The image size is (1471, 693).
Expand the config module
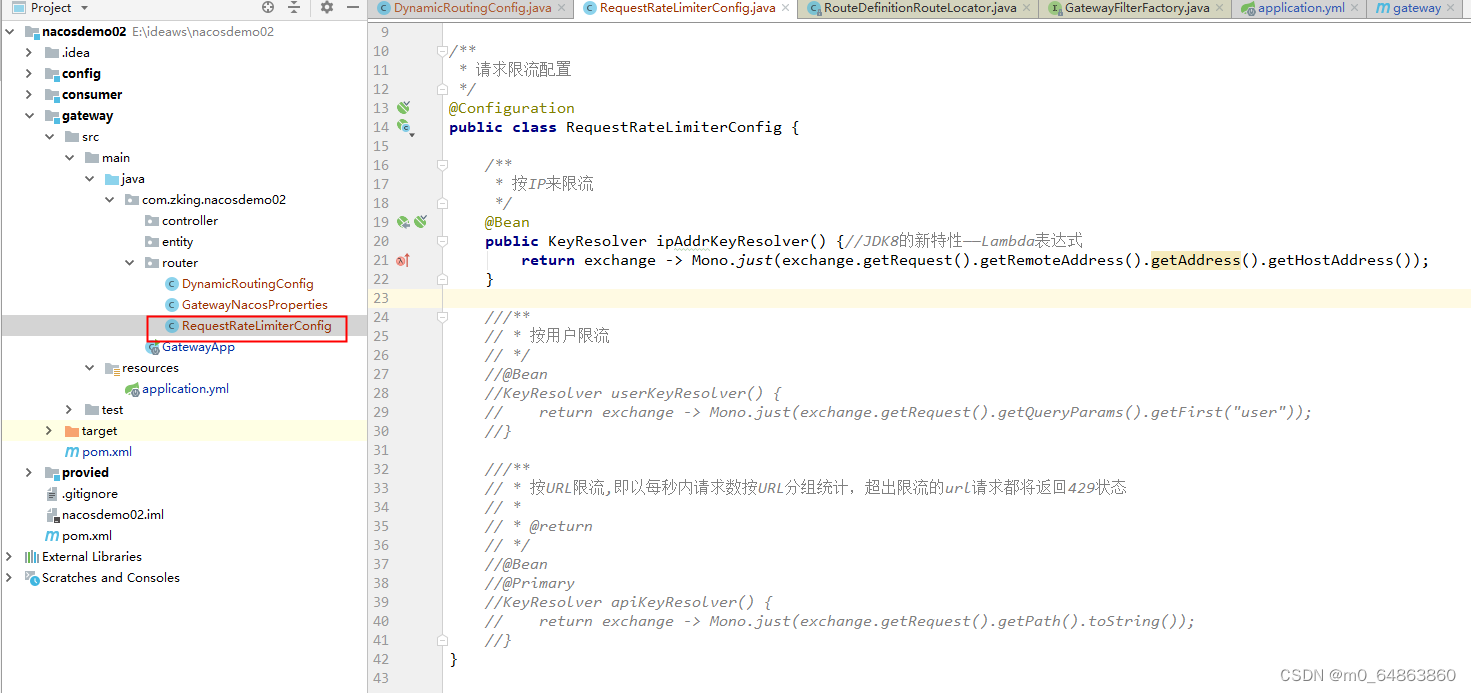click(x=30, y=74)
